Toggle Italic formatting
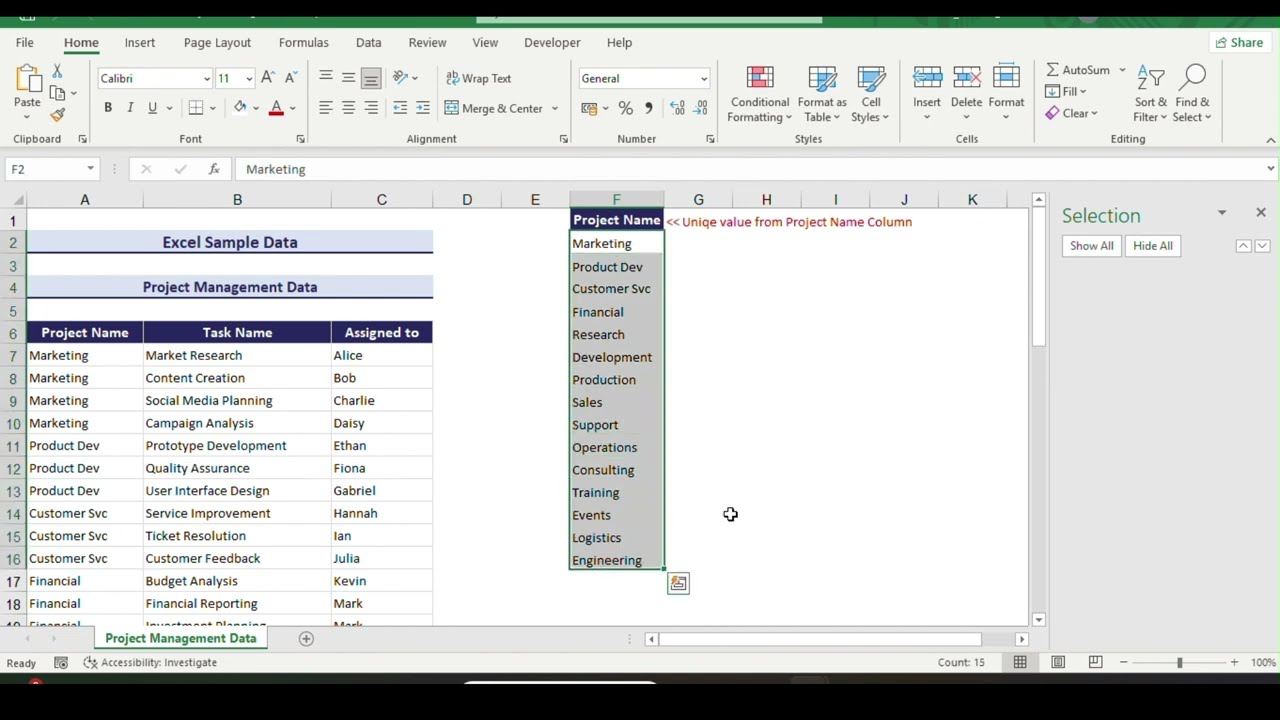This screenshot has width=1280, height=720. point(130,108)
